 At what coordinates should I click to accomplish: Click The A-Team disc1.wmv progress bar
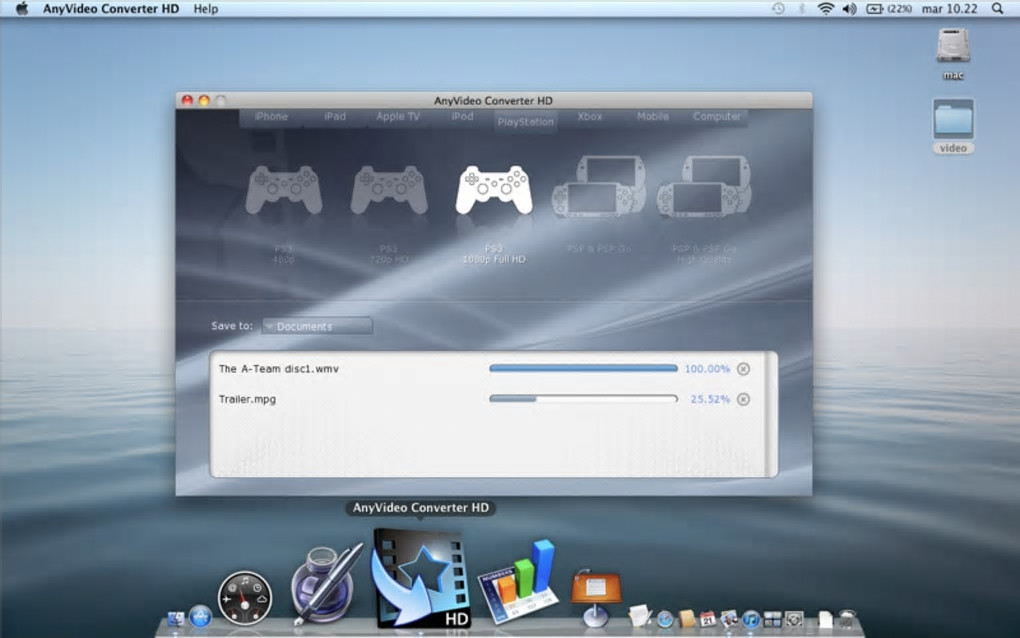584,369
